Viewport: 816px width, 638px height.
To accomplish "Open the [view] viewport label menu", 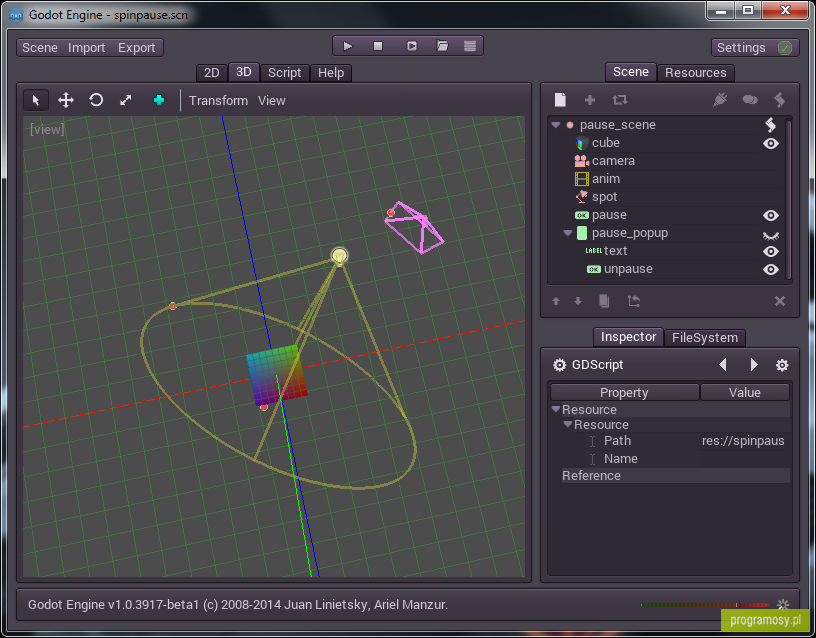I will (47, 129).
